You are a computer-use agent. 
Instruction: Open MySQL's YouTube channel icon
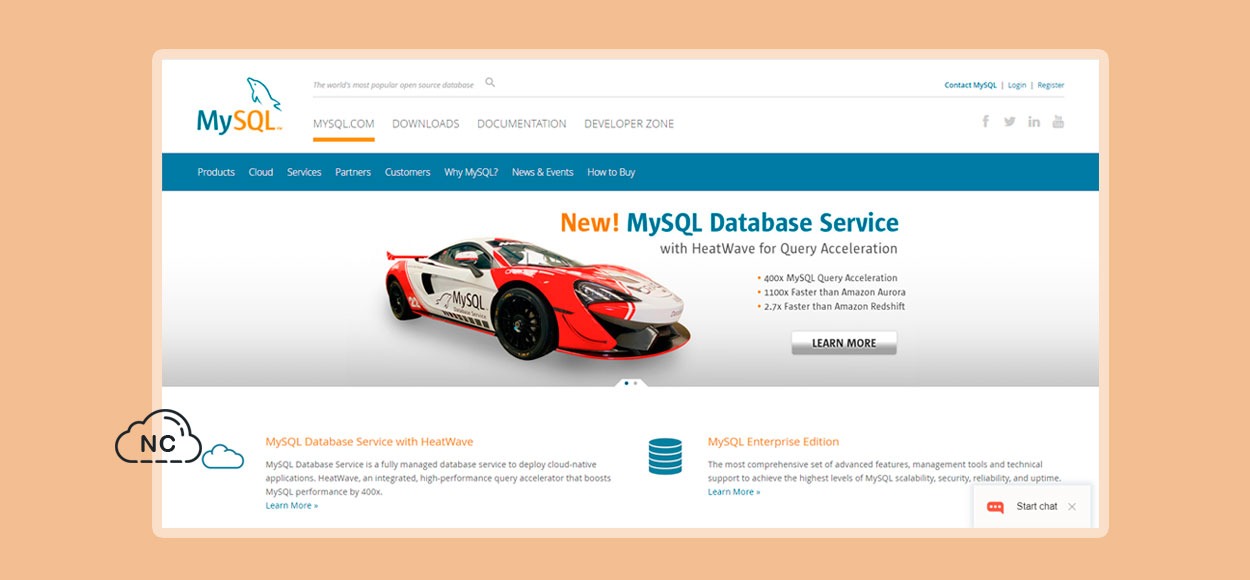1058,121
